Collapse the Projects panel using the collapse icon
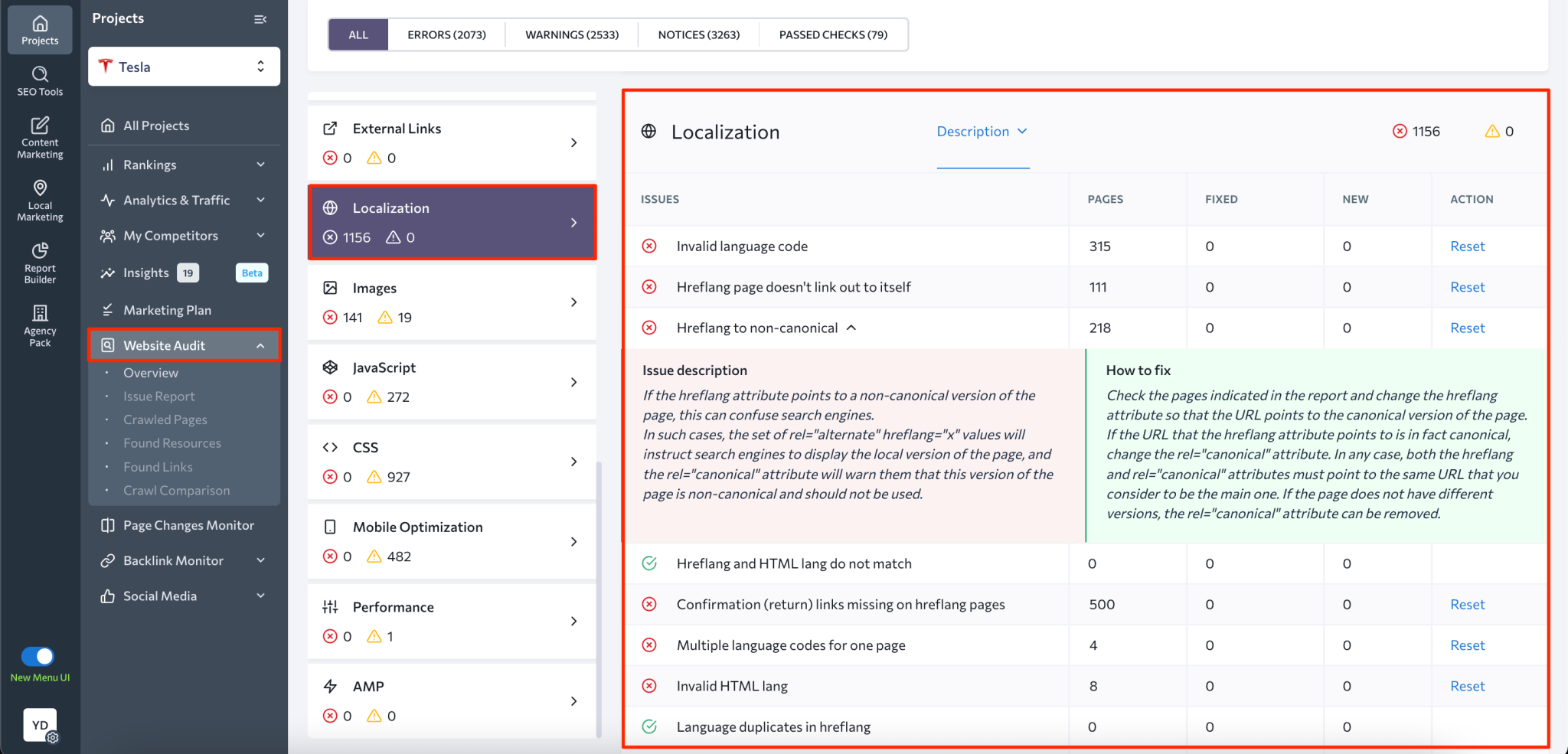Screen dimensions: 1568x754 point(260,18)
